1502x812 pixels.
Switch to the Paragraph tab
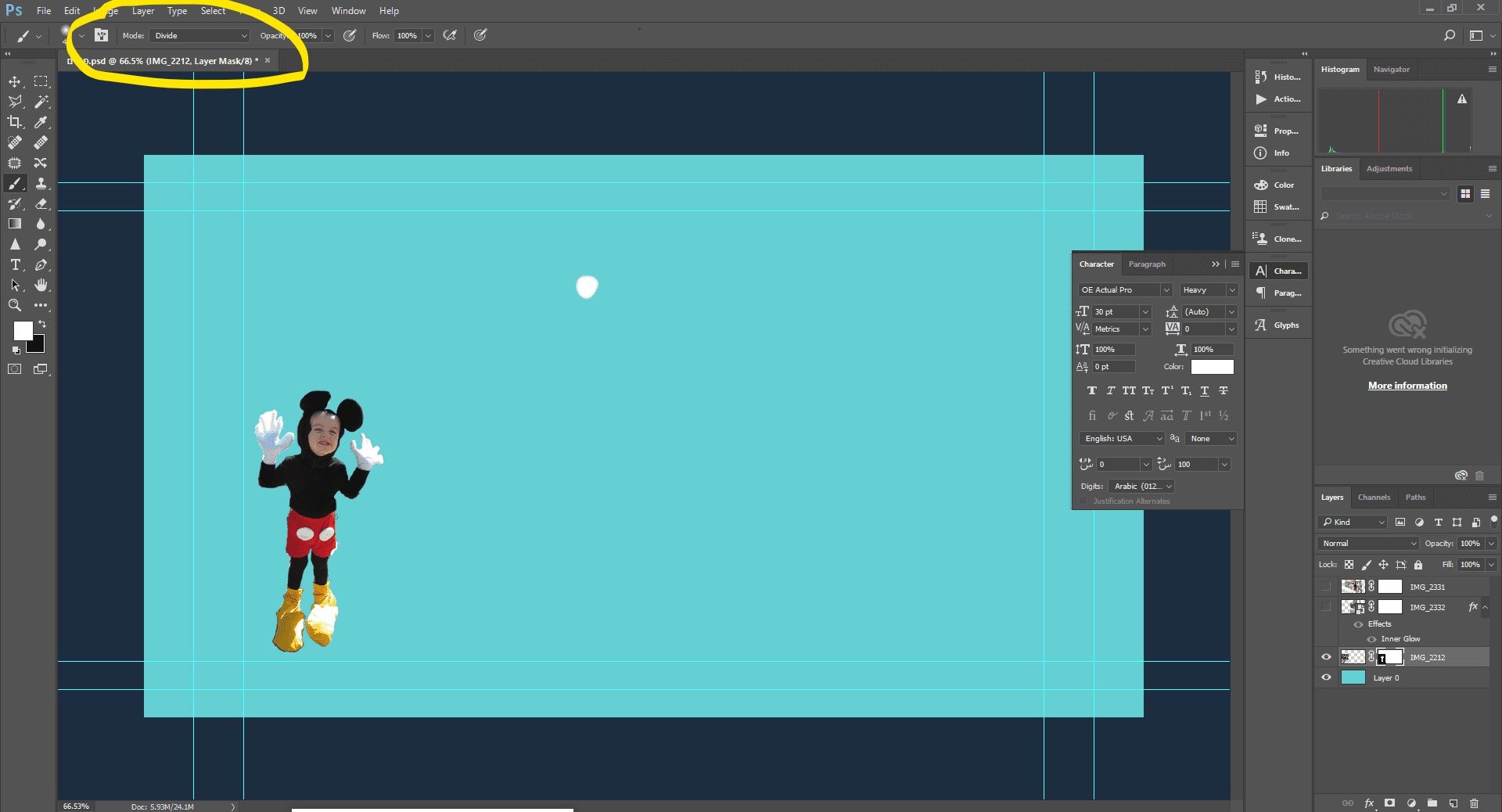tap(1147, 264)
